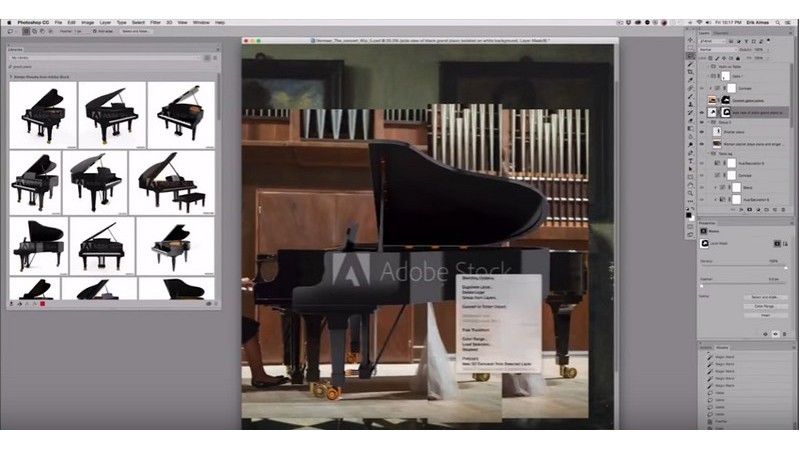Expand the Violin on Table layer group
The width and height of the screenshot is (800, 450).
708,66
